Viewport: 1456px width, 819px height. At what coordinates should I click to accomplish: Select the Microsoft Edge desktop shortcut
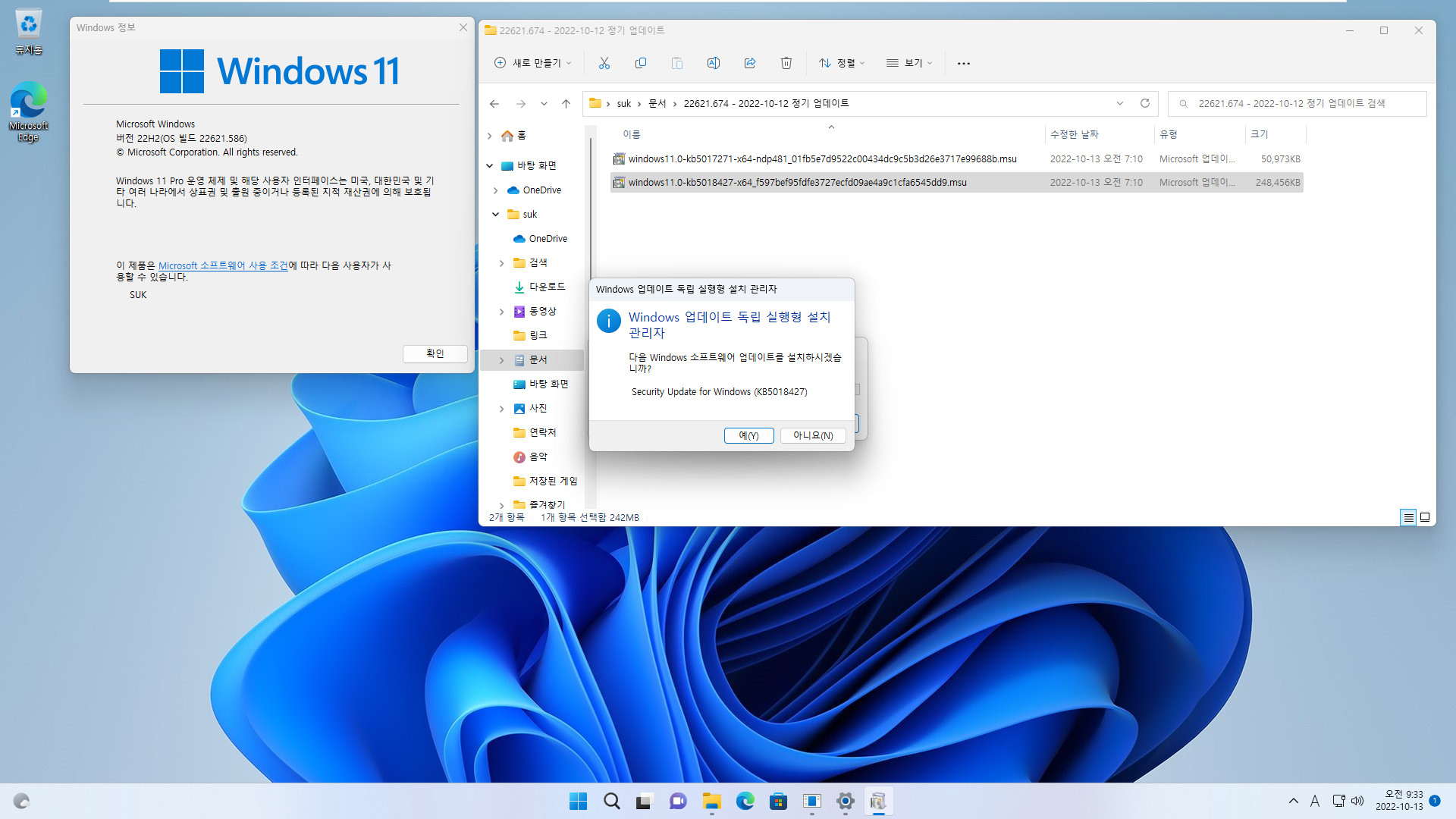click(29, 111)
